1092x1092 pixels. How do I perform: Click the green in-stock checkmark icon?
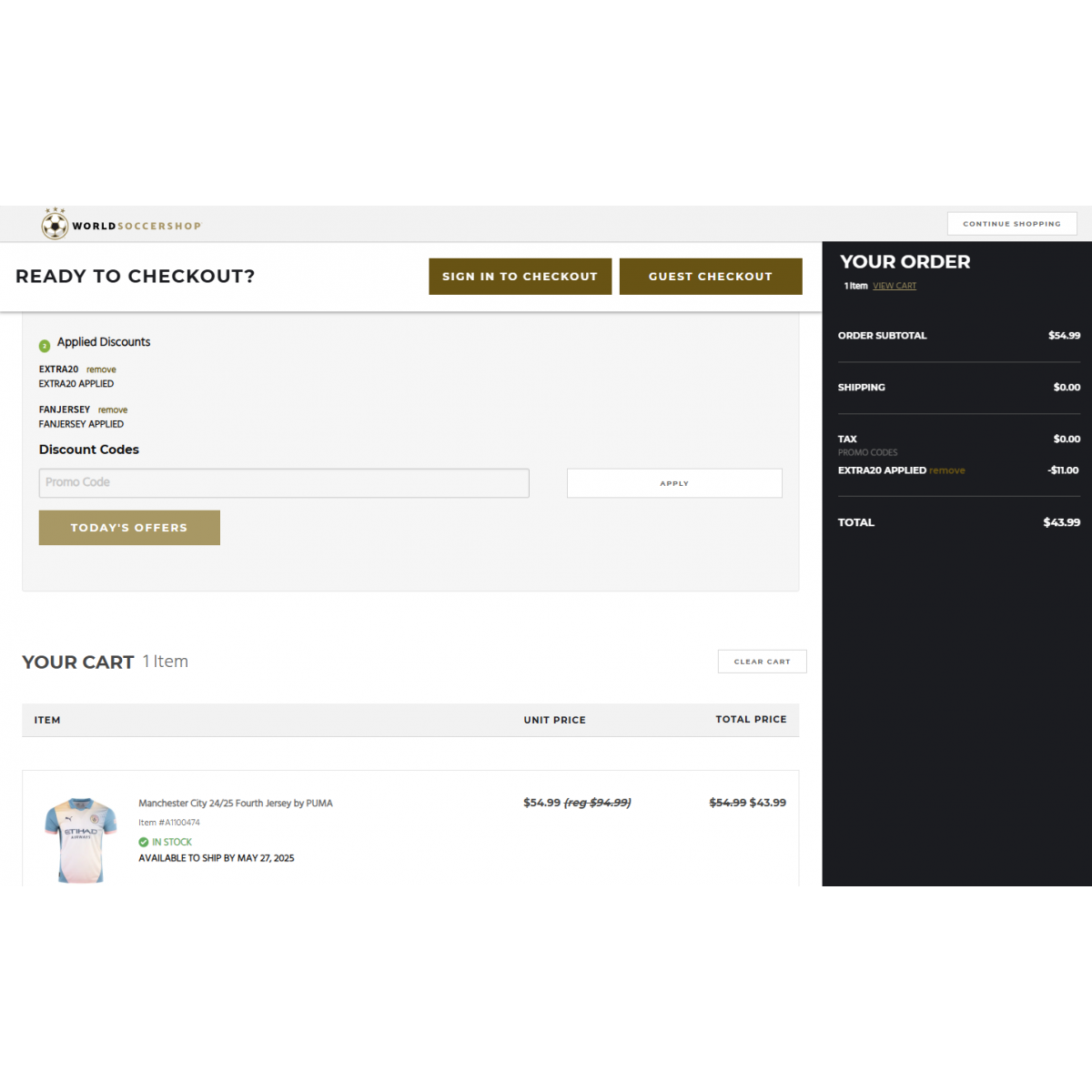tap(144, 843)
